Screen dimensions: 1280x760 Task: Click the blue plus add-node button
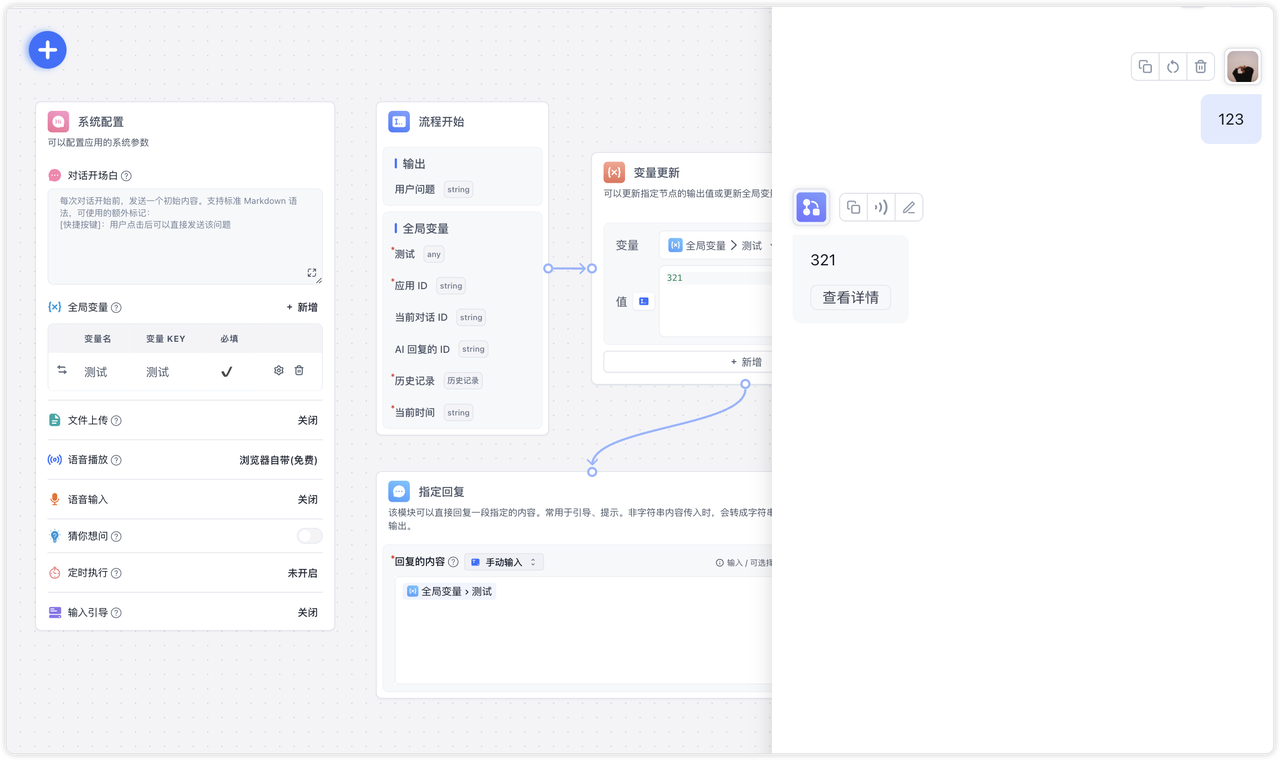[x=47, y=49]
